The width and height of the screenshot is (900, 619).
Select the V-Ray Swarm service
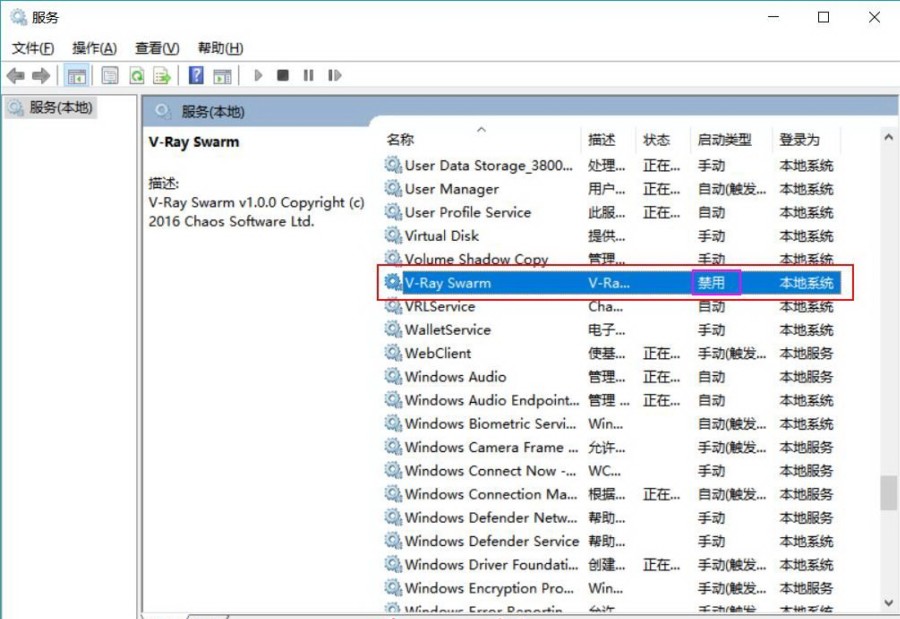pos(612,283)
